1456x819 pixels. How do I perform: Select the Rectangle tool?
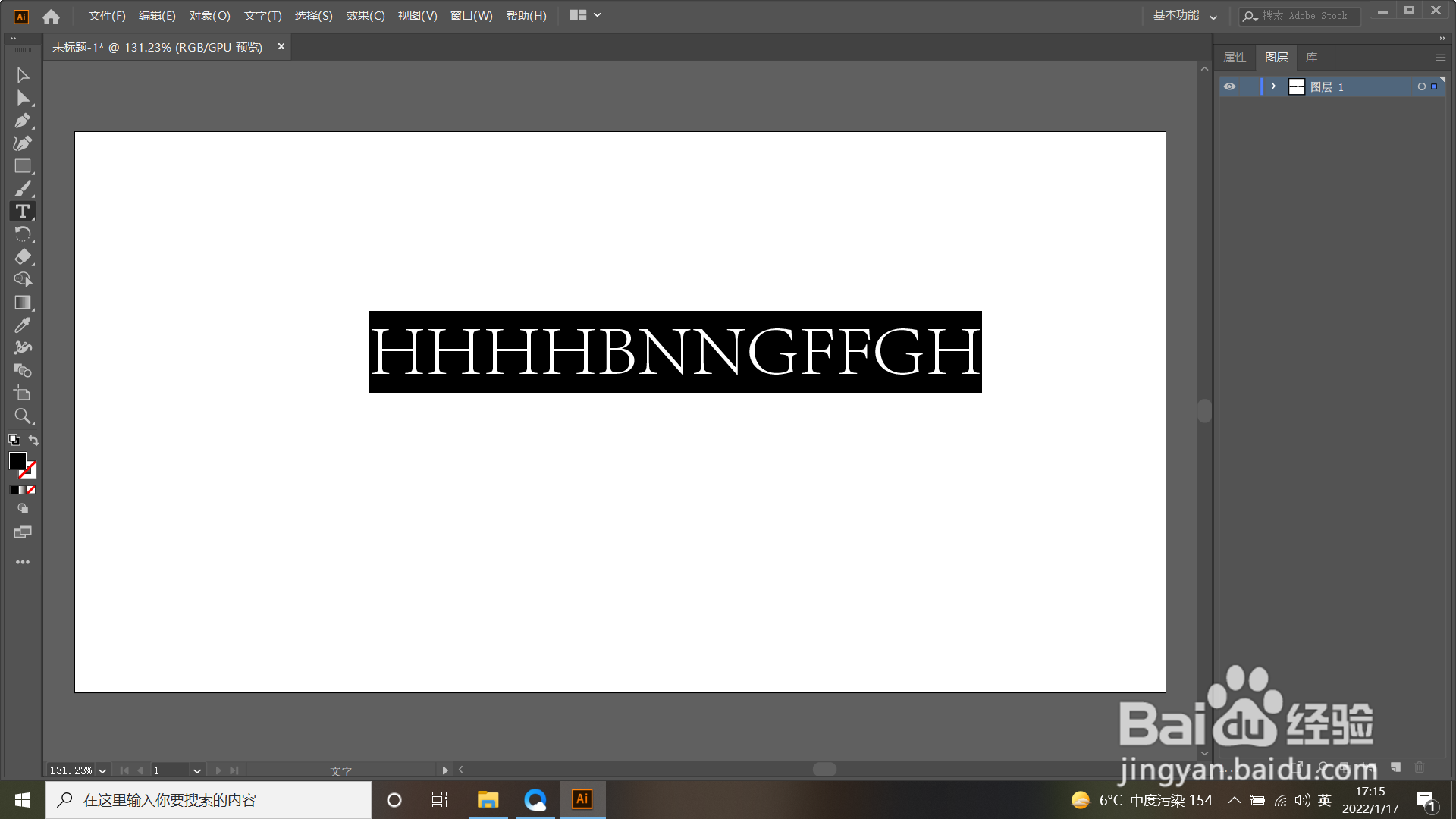pos(22,166)
